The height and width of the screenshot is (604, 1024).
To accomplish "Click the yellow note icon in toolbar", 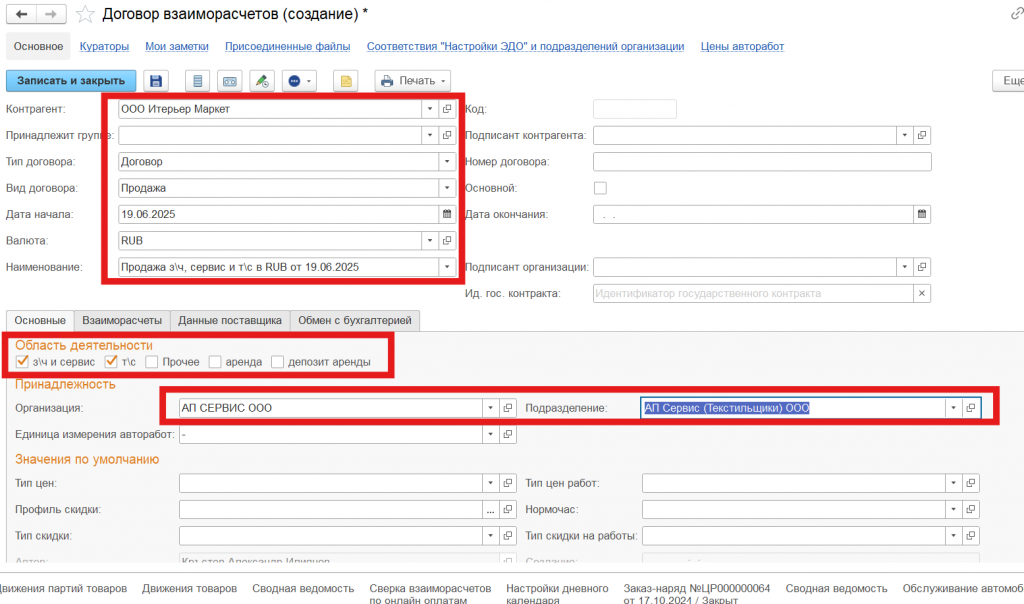I will tap(344, 81).
